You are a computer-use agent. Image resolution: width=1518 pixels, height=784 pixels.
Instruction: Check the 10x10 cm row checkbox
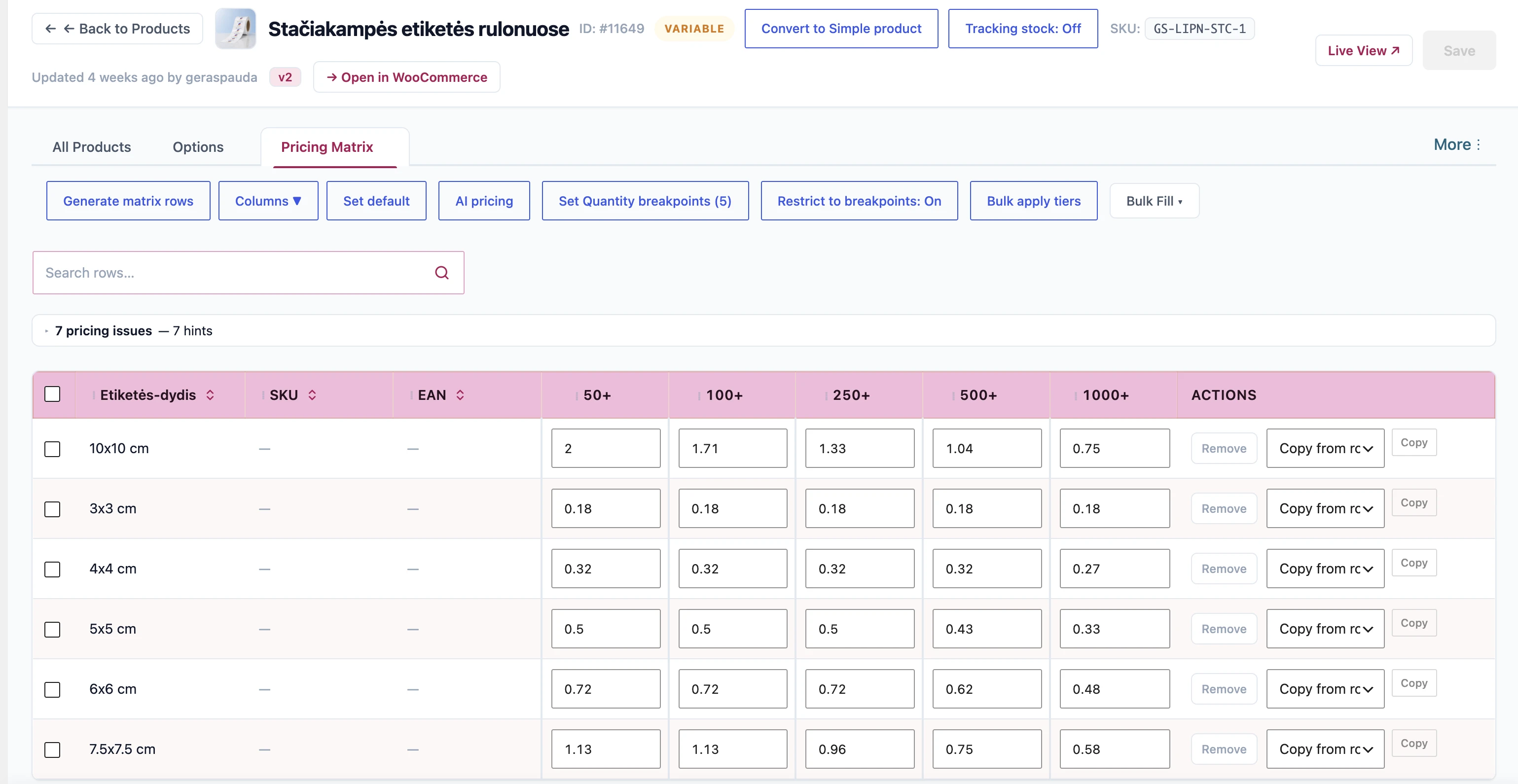(52, 449)
